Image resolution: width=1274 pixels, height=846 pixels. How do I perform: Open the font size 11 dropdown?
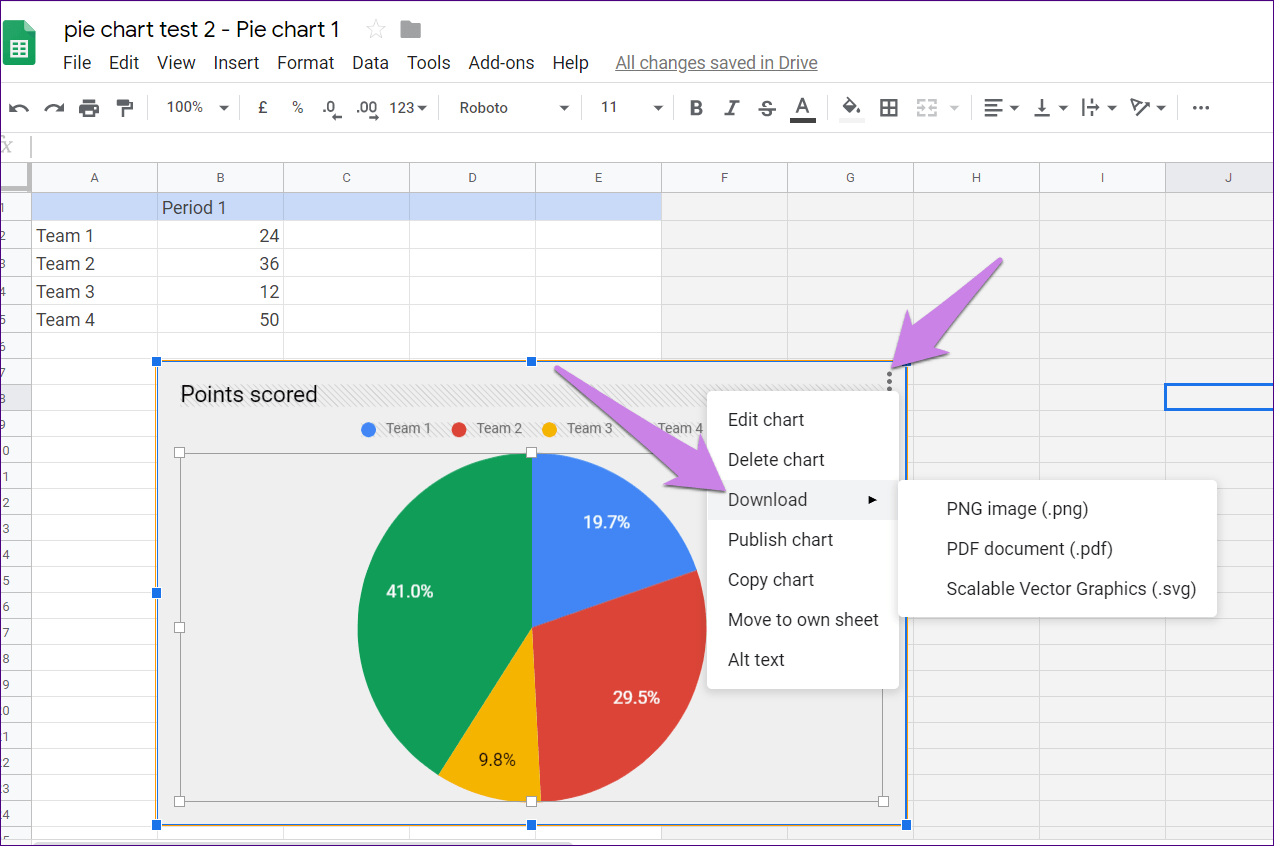tap(631, 108)
